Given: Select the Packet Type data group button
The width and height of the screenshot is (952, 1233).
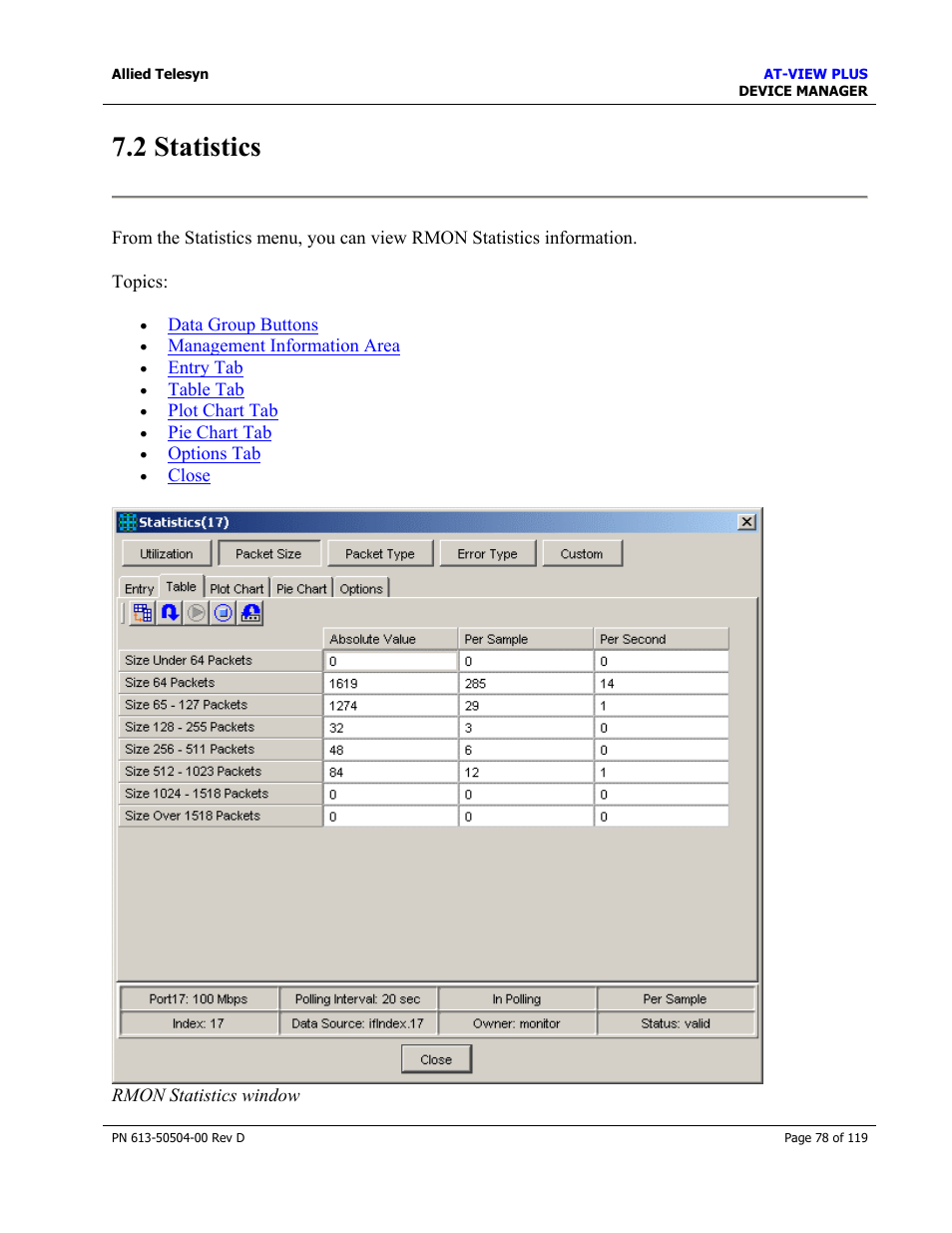Looking at the screenshot, I should click(x=380, y=554).
